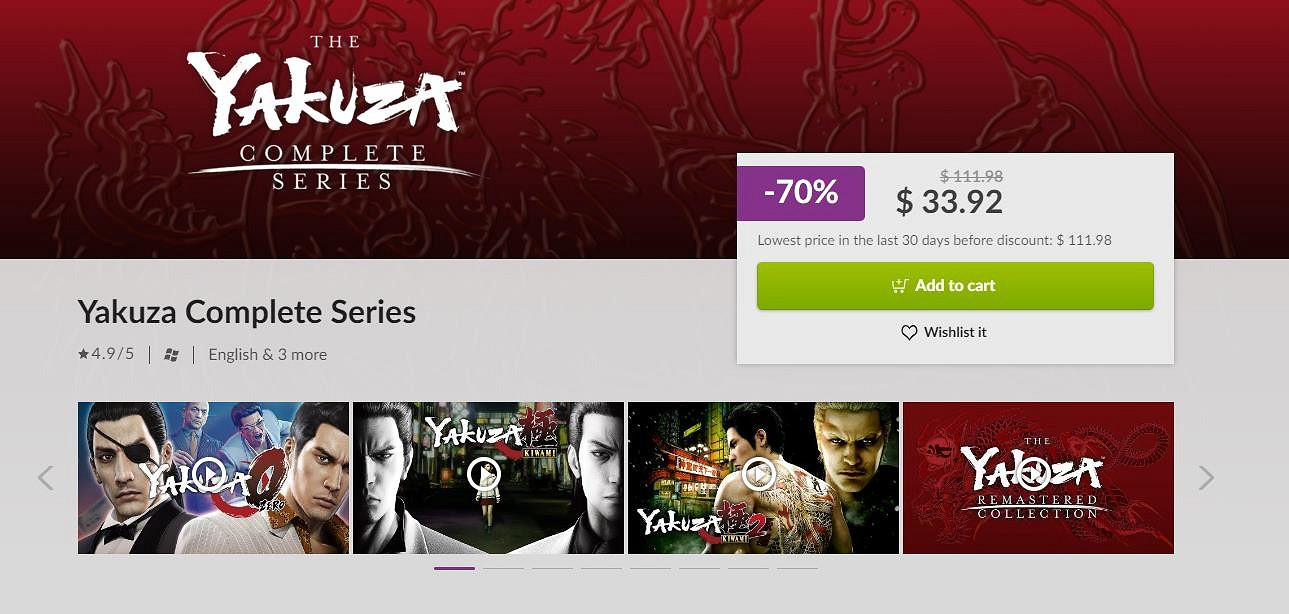
Task: Select the second carousel page indicator
Action: tap(503, 568)
